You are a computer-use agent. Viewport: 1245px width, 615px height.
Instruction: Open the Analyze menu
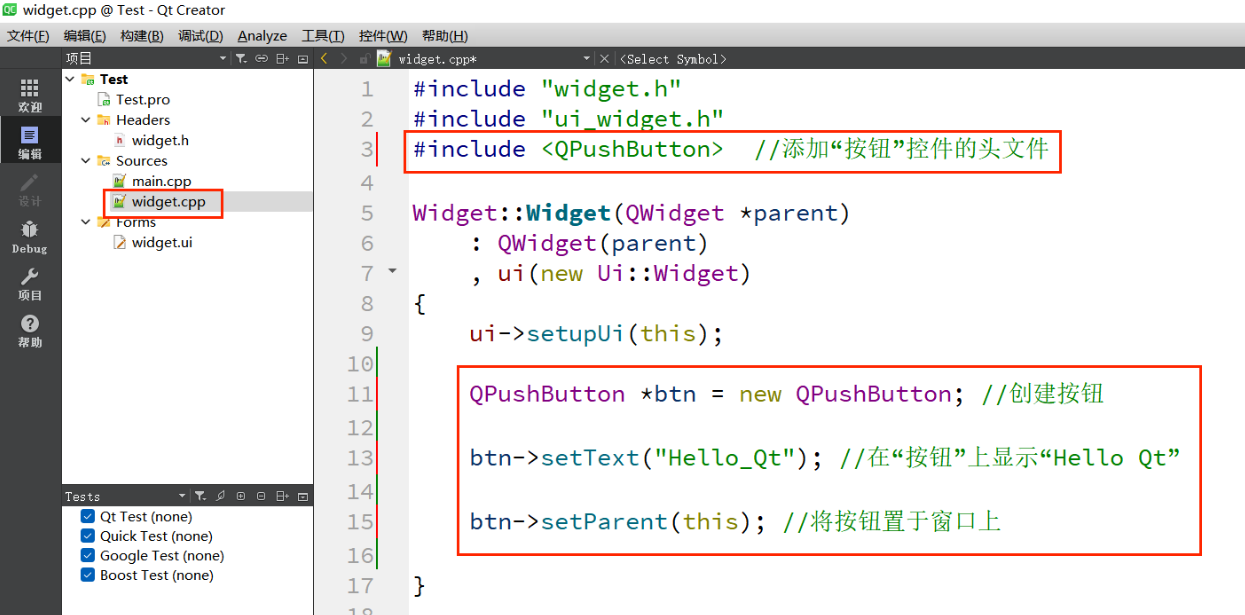tap(262, 36)
